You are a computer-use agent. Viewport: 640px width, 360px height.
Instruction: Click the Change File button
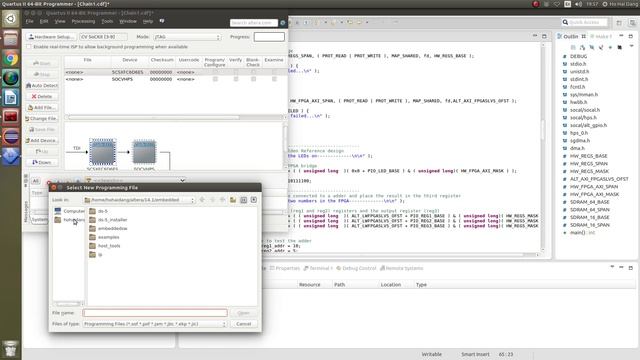coord(42,119)
